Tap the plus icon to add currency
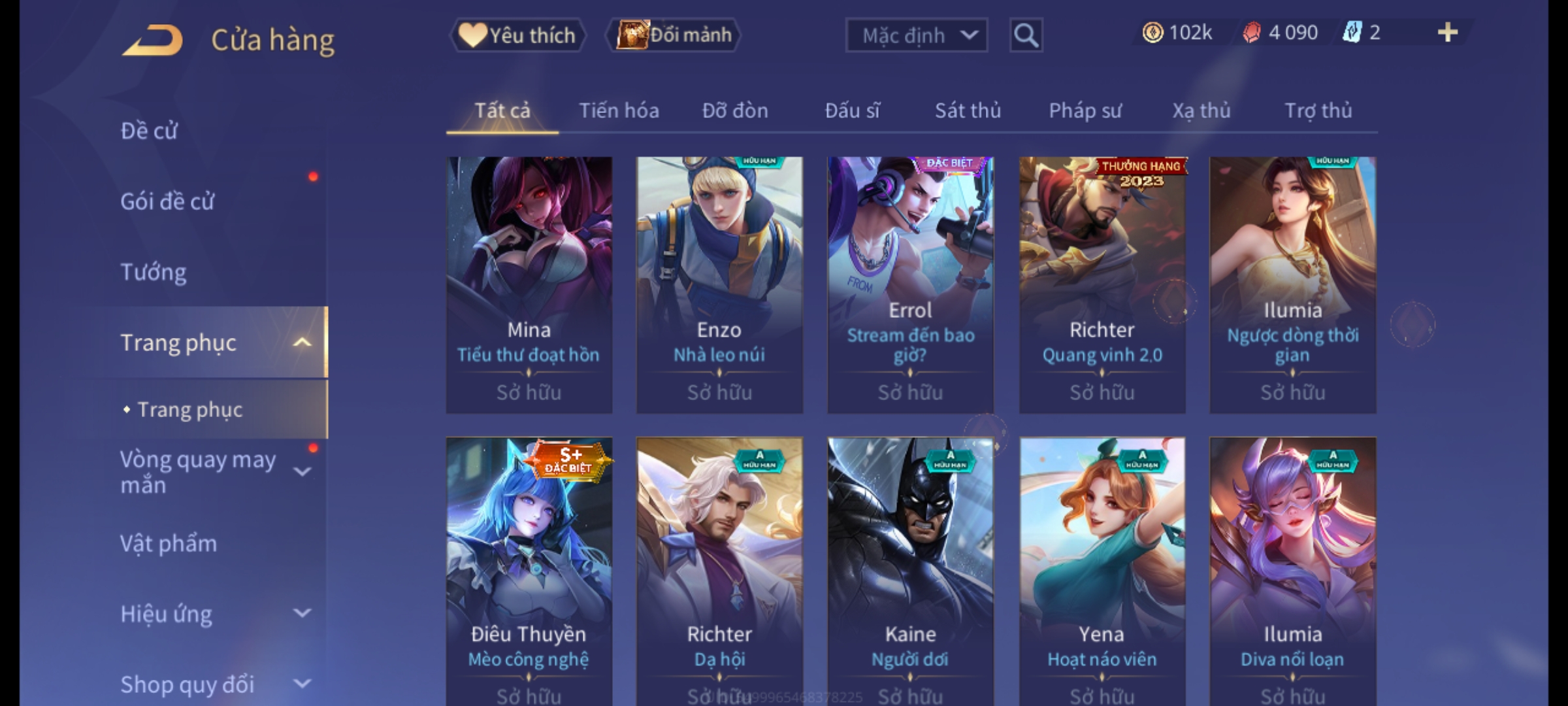This screenshot has height=706, width=1568. 1448,33
